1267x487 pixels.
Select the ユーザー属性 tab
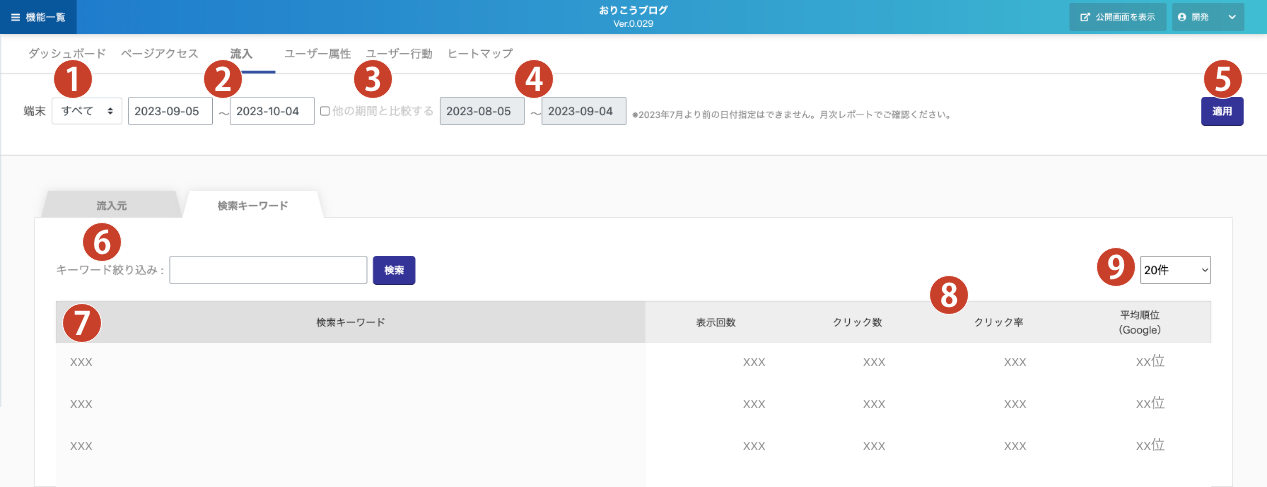coord(317,53)
